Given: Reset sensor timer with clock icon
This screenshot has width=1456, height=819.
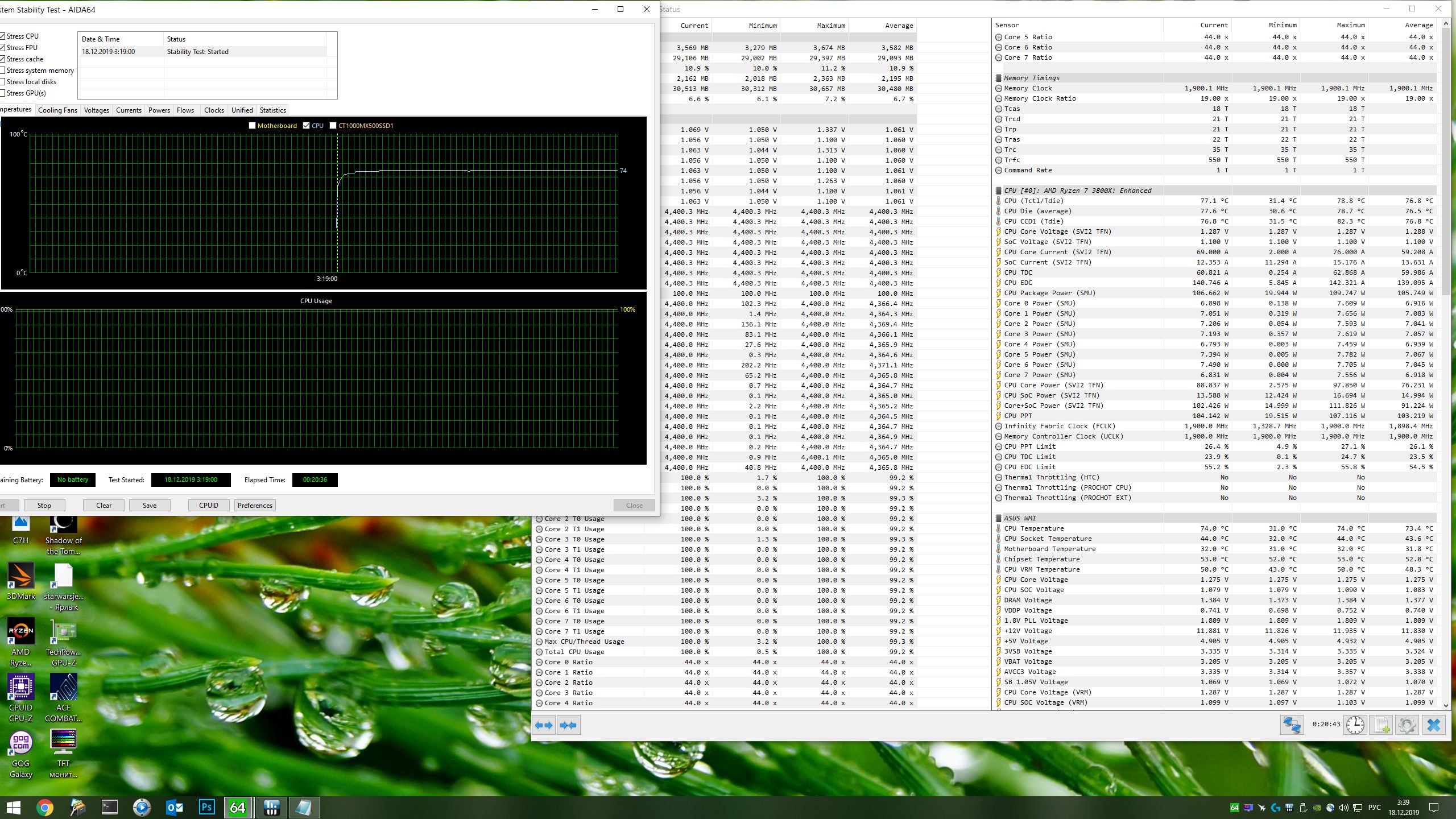Looking at the screenshot, I should (x=1355, y=725).
